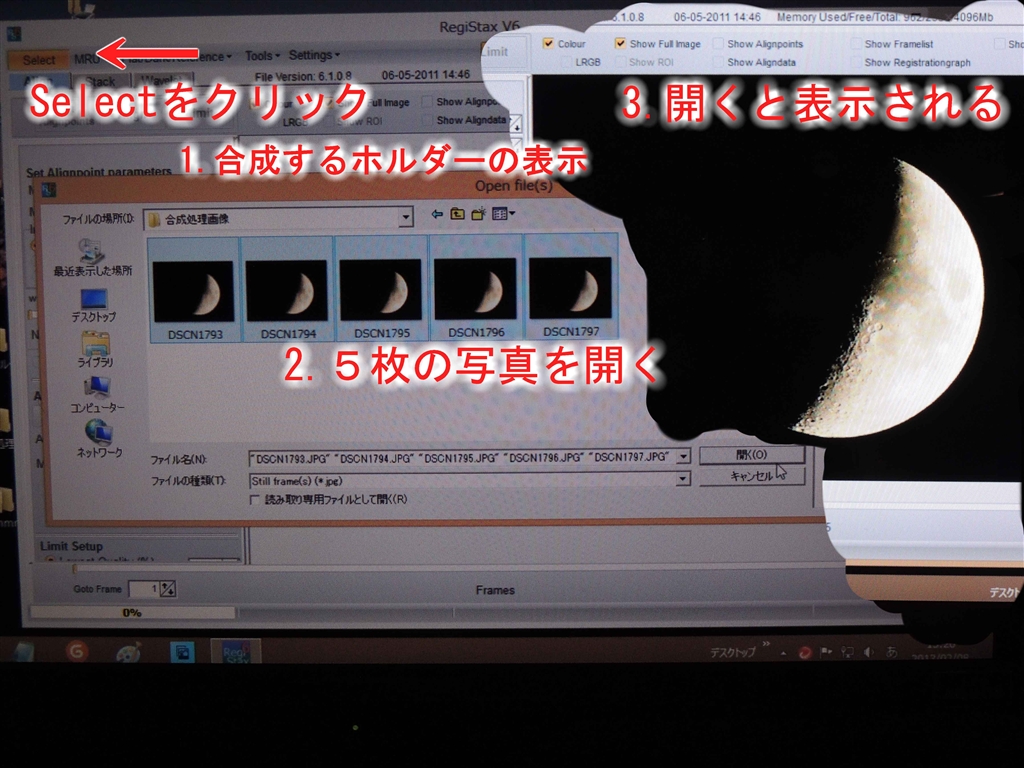Select the DSCN1796 thumbnail

(x=475, y=288)
